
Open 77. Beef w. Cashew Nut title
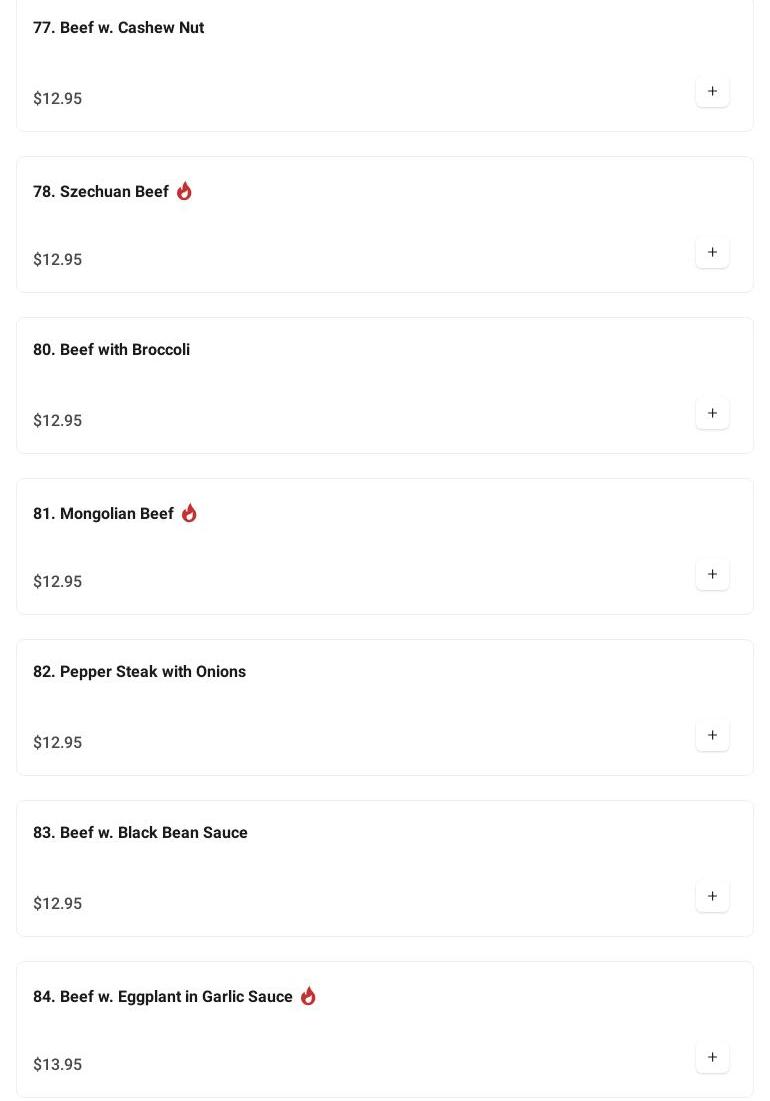[x=118, y=28]
